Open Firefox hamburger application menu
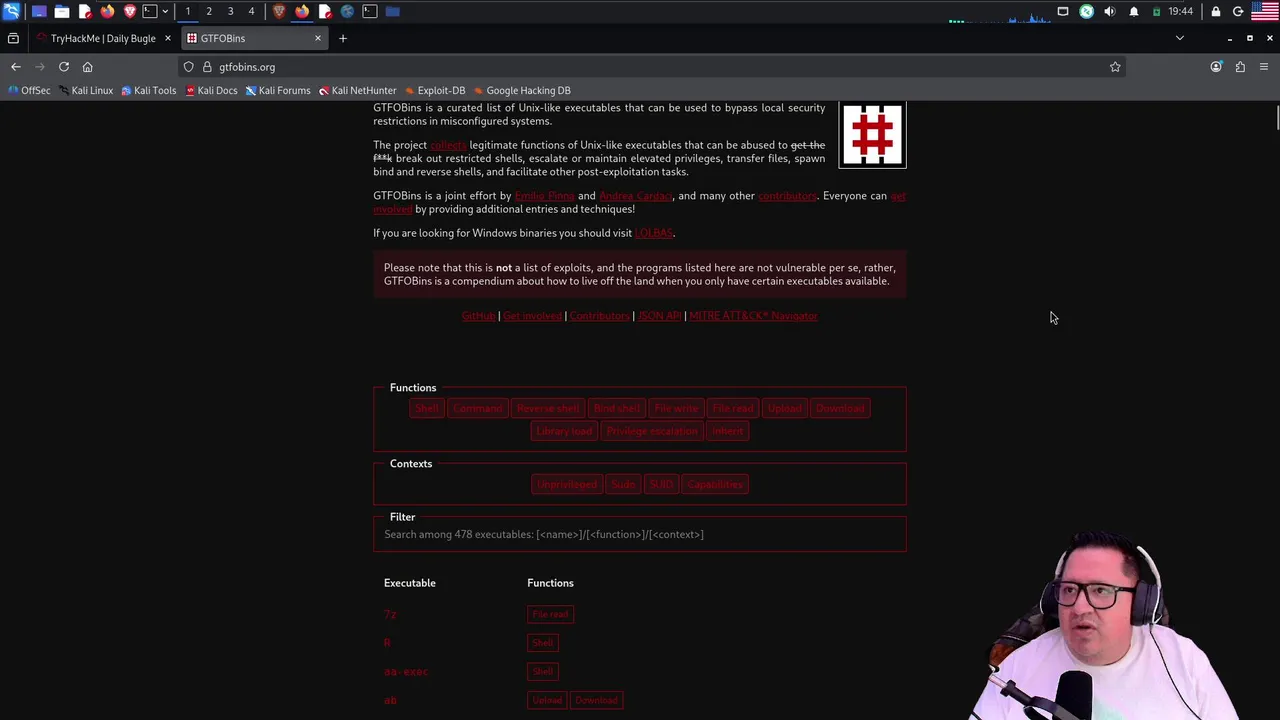This screenshot has width=1280, height=720. [1264, 67]
